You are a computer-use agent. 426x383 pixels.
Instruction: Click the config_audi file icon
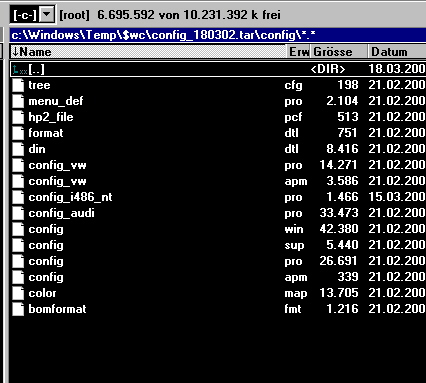(x=18, y=213)
